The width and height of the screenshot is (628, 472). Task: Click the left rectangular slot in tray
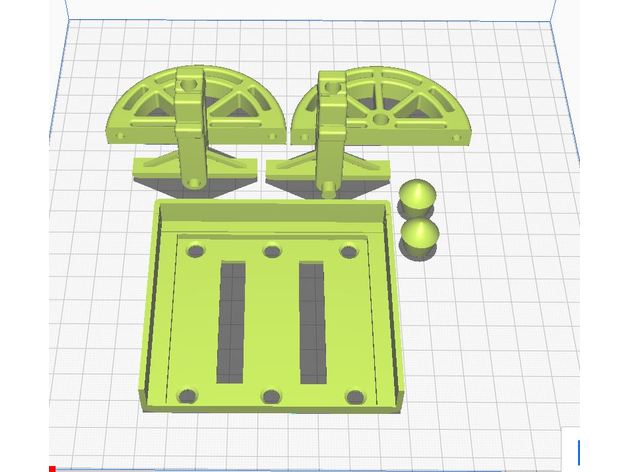232,322
